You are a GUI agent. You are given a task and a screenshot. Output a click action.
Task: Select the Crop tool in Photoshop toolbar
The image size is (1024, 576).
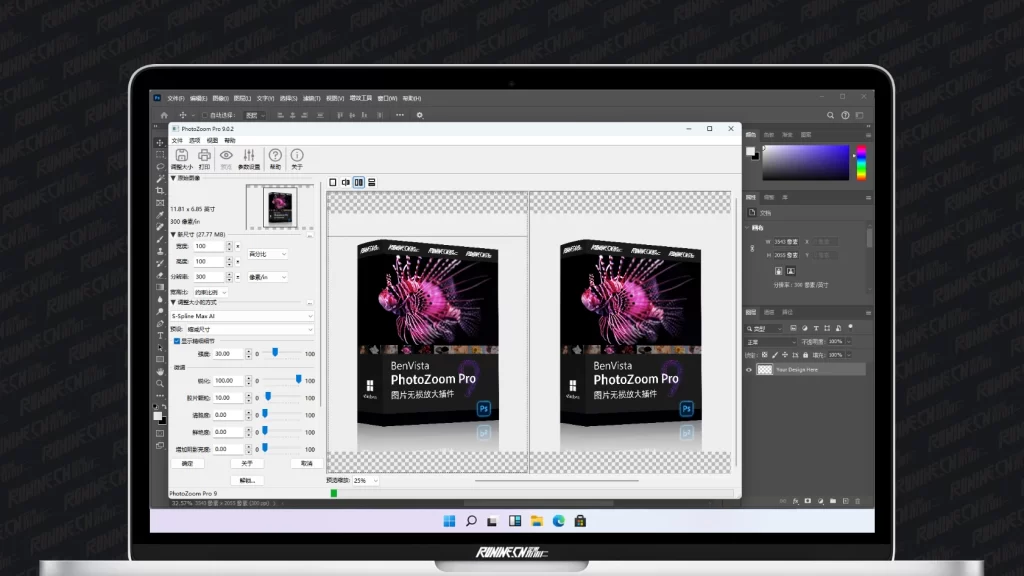(160, 190)
